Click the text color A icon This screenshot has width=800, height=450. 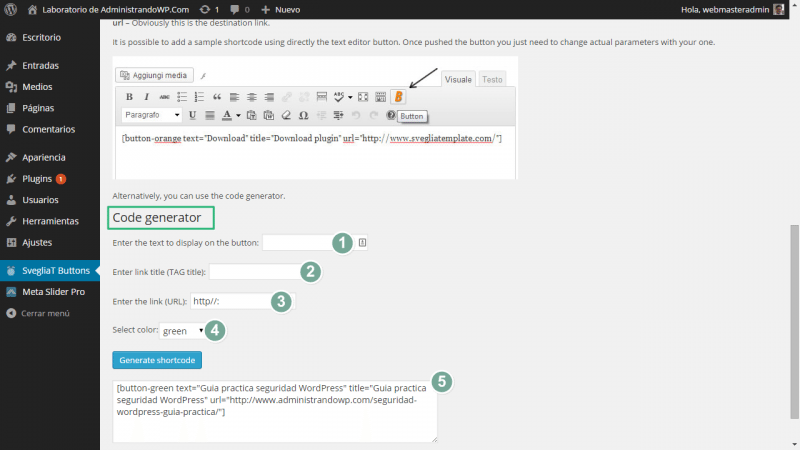pos(227,115)
